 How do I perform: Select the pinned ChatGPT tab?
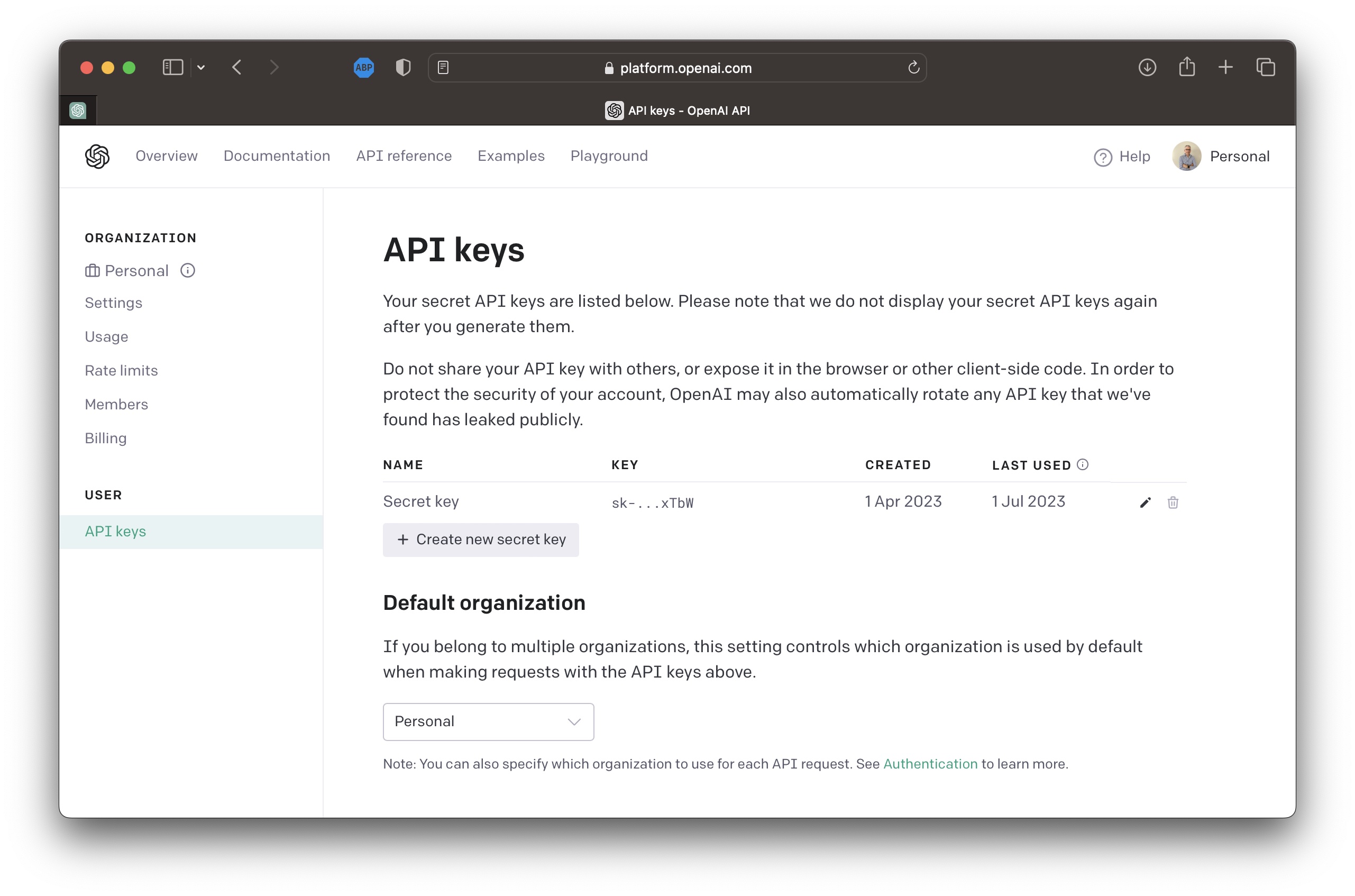[x=78, y=111]
